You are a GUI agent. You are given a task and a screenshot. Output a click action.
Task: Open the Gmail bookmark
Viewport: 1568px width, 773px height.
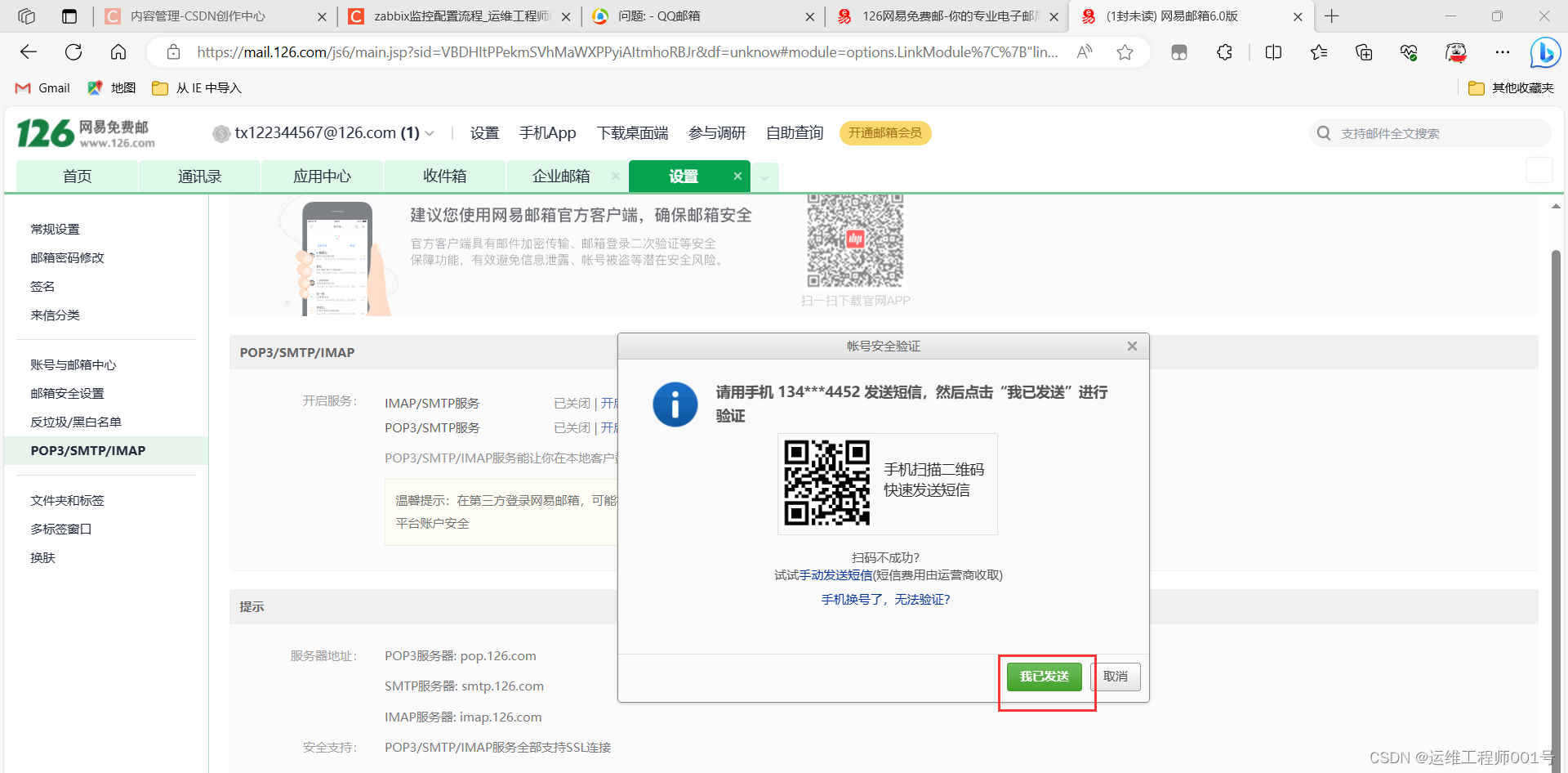point(43,88)
